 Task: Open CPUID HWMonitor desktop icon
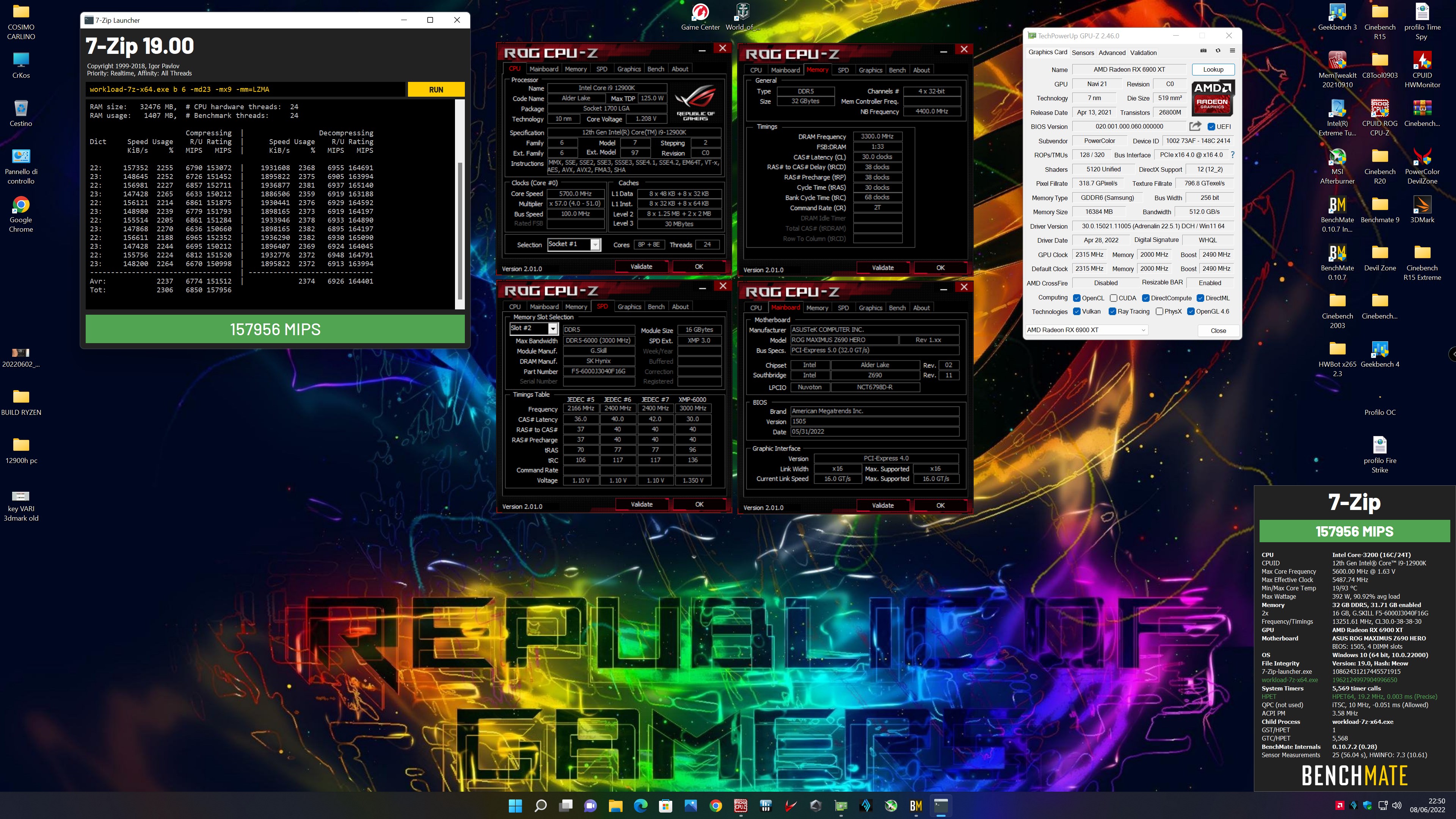(1422, 70)
